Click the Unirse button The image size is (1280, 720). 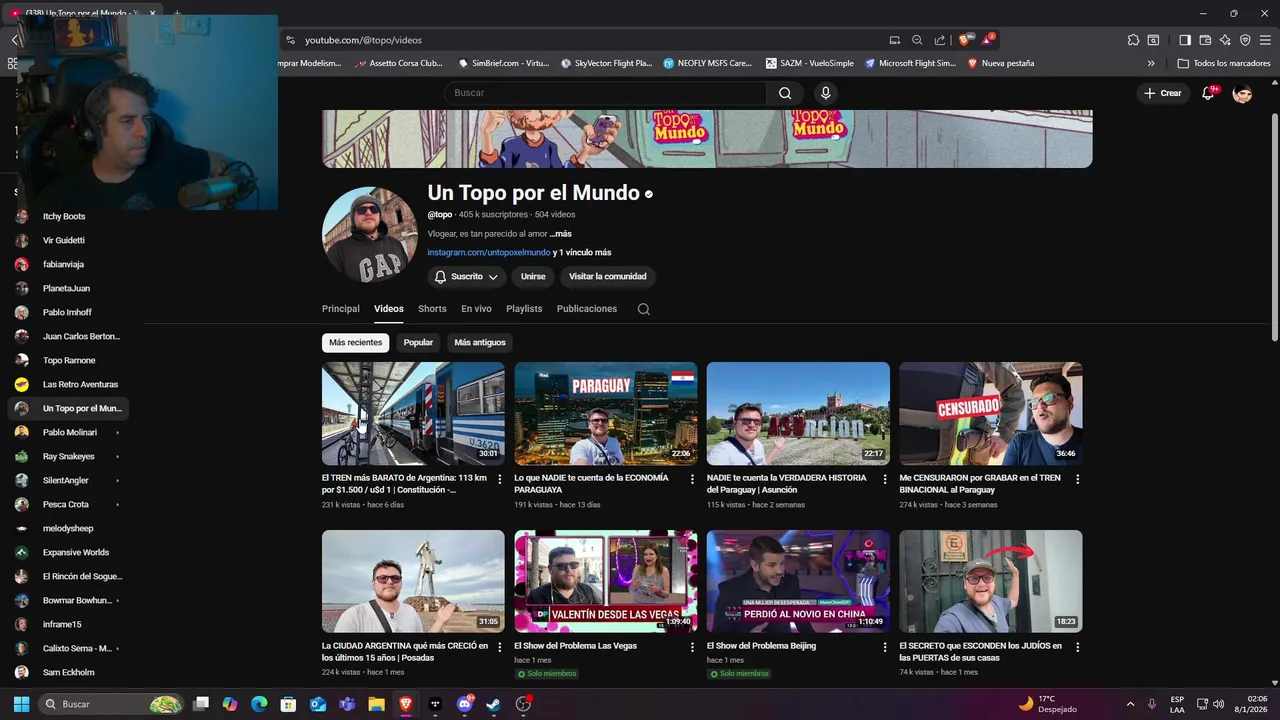tap(533, 277)
